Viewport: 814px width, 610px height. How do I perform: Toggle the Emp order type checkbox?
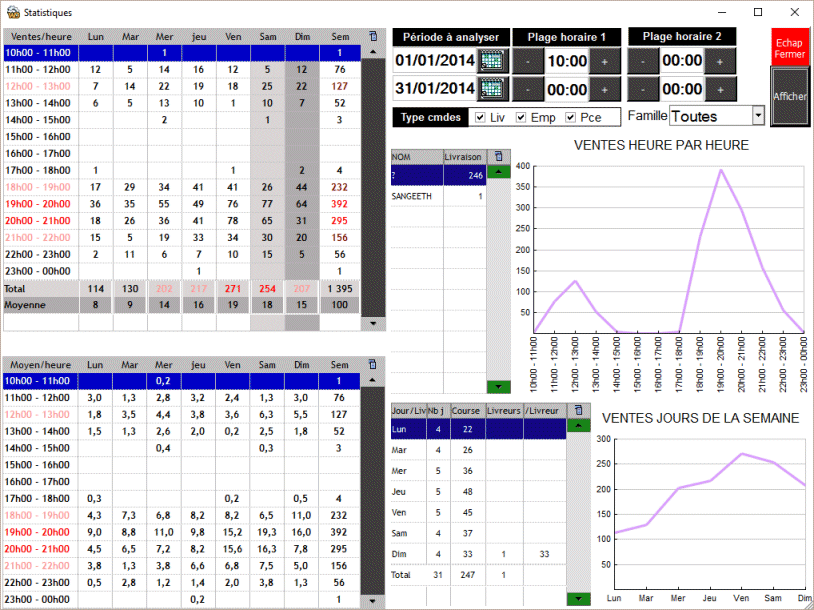tap(520, 118)
